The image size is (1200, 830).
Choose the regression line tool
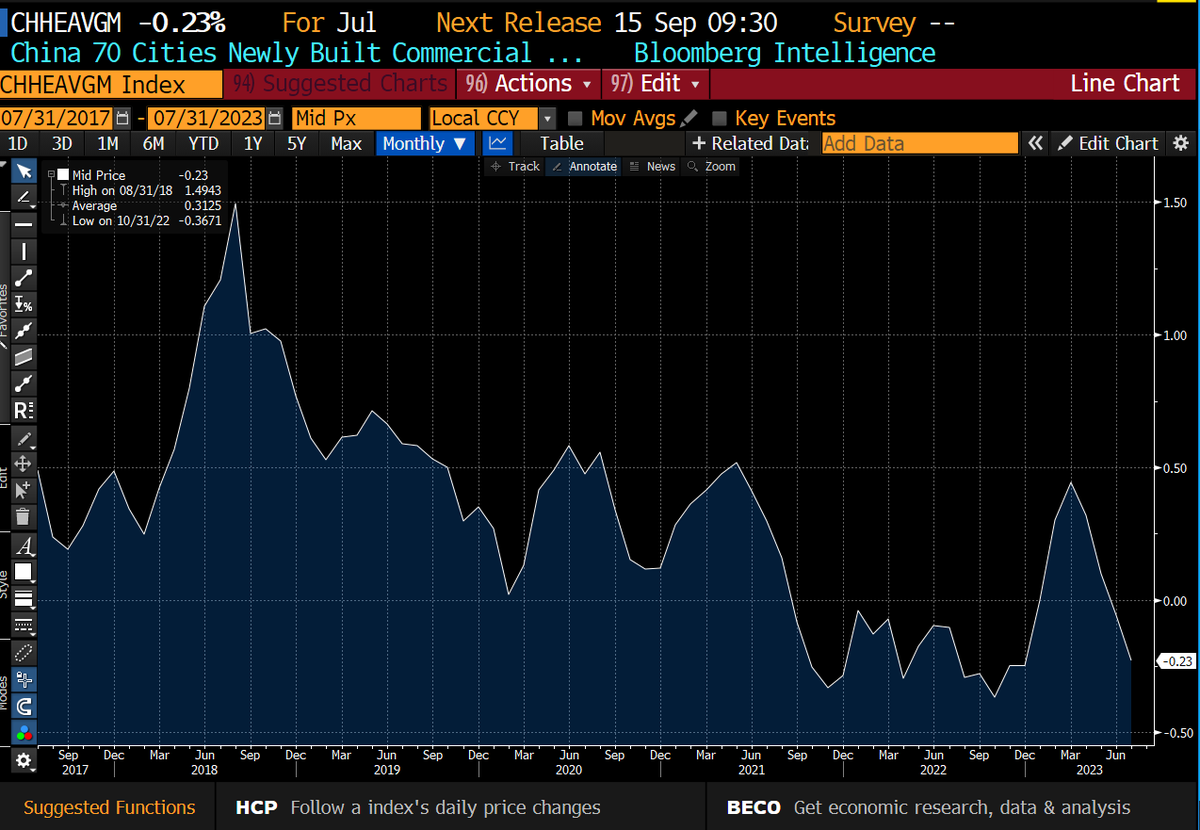click(x=23, y=331)
